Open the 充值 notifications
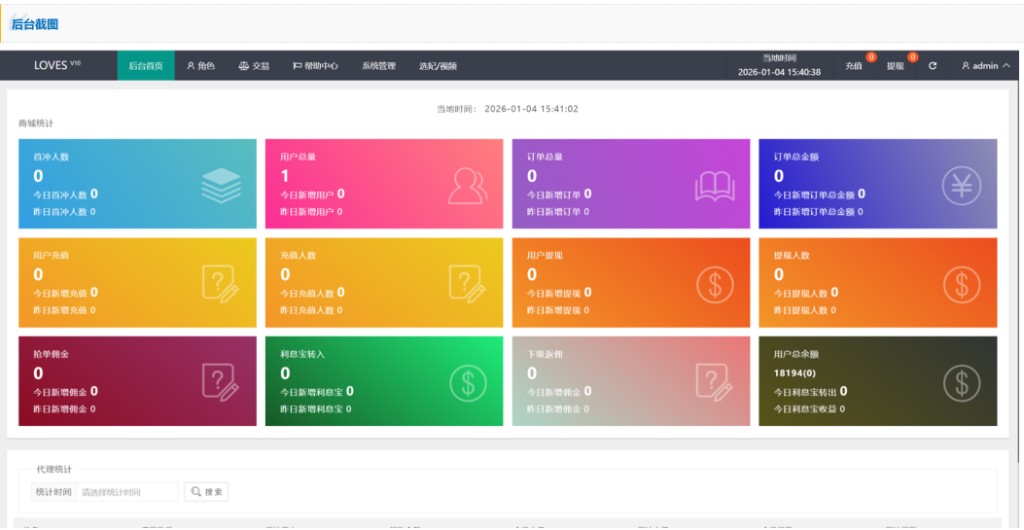Viewport: 1024px width, 530px height. (x=854, y=66)
